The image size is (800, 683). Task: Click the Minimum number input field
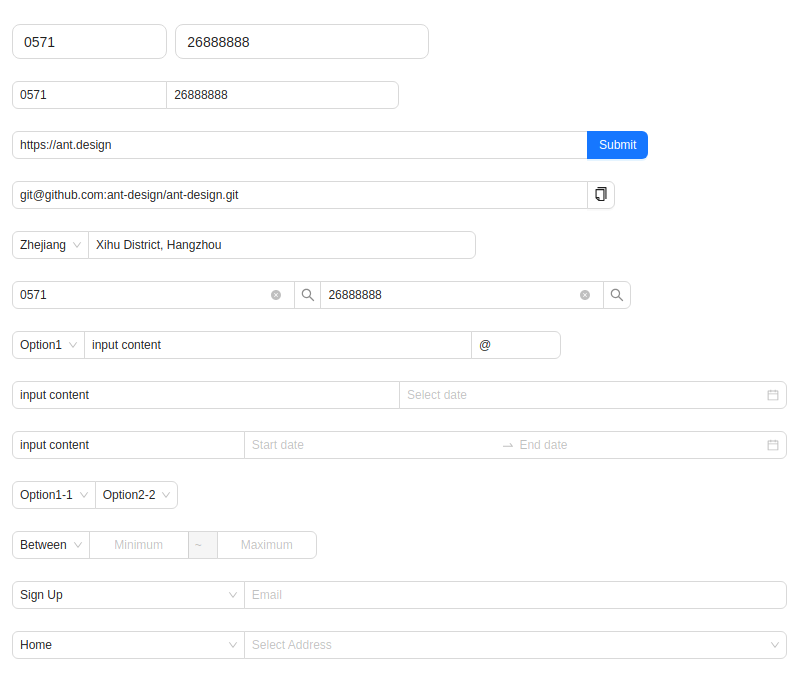tap(138, 545)
